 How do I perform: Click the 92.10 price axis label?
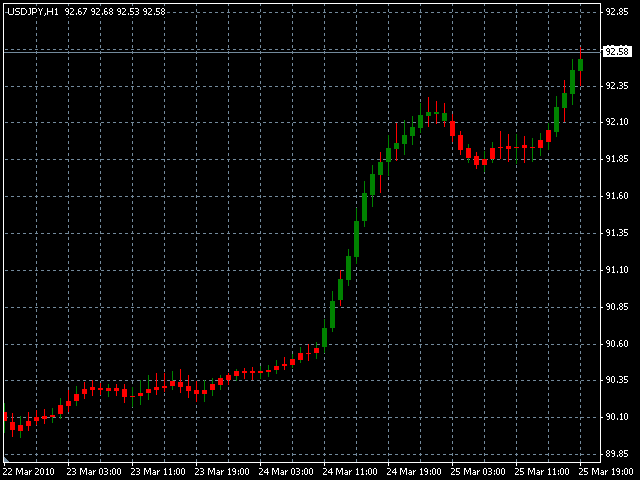[x=617, y=122]
